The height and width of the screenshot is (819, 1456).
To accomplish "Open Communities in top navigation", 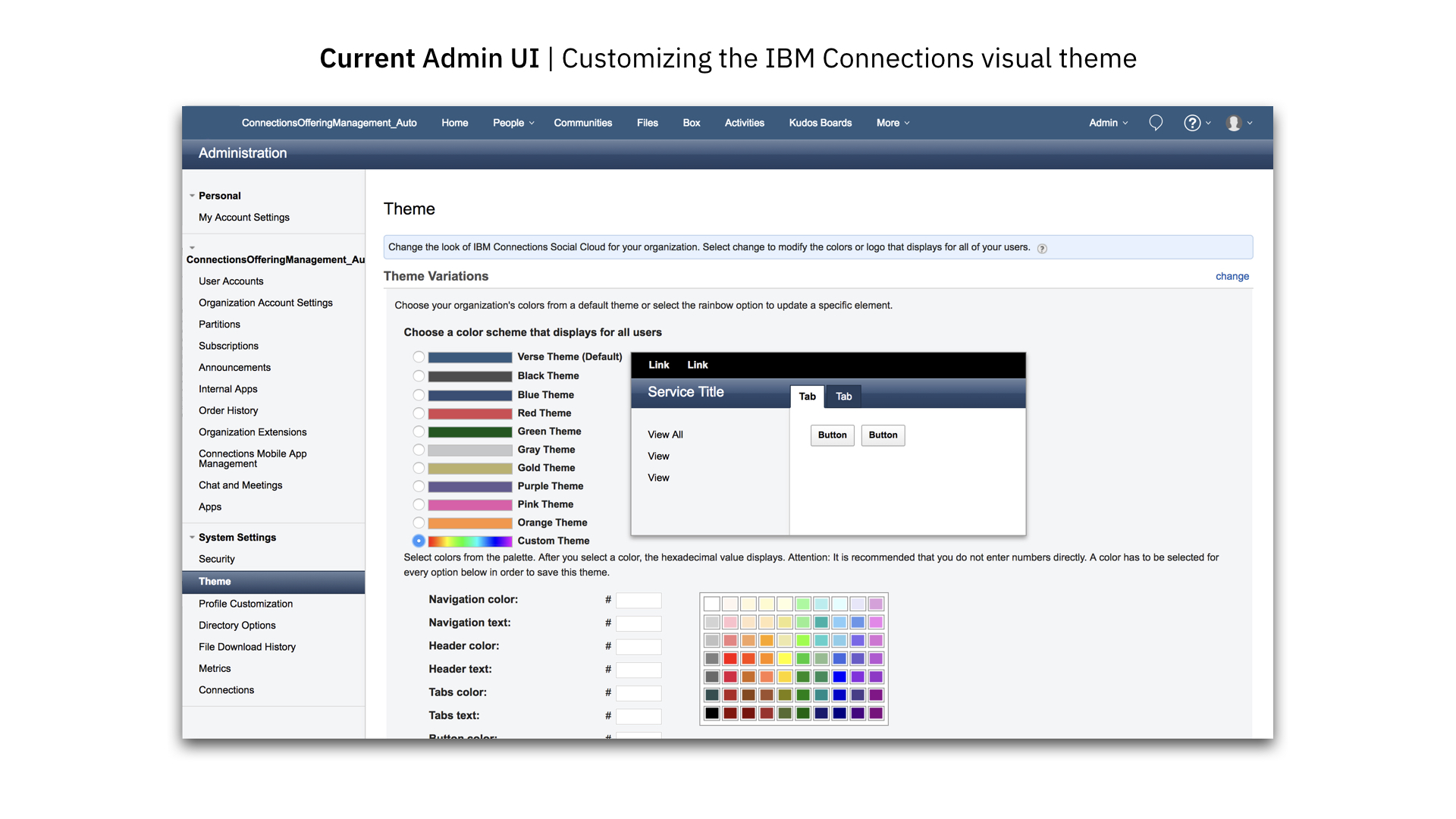I will pos(582,123).
